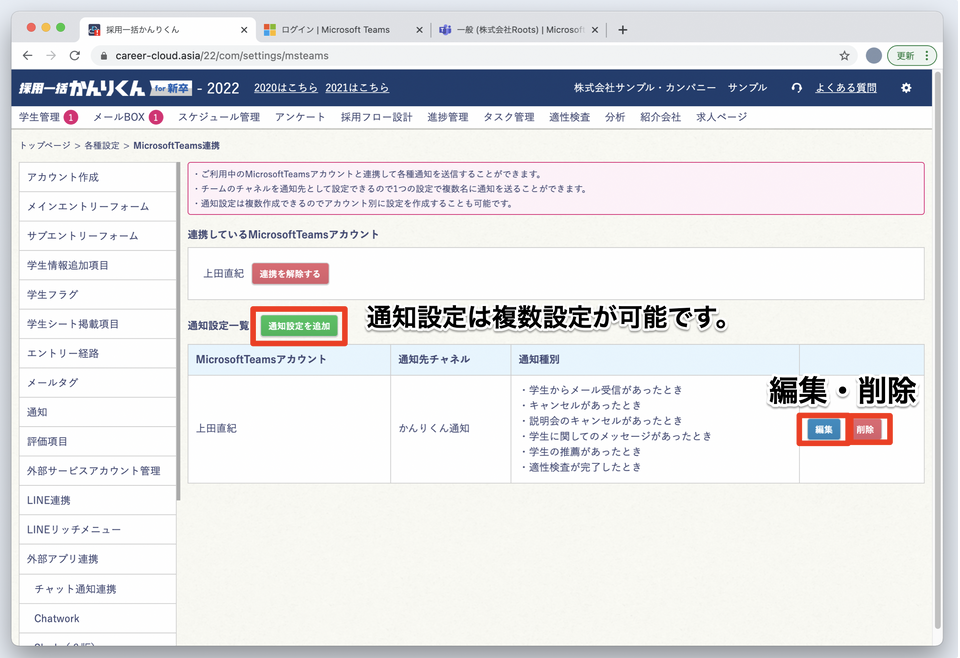
Task: Switch to the ログイン Microsoft Teams tab
Action: [x=336, y=29]
